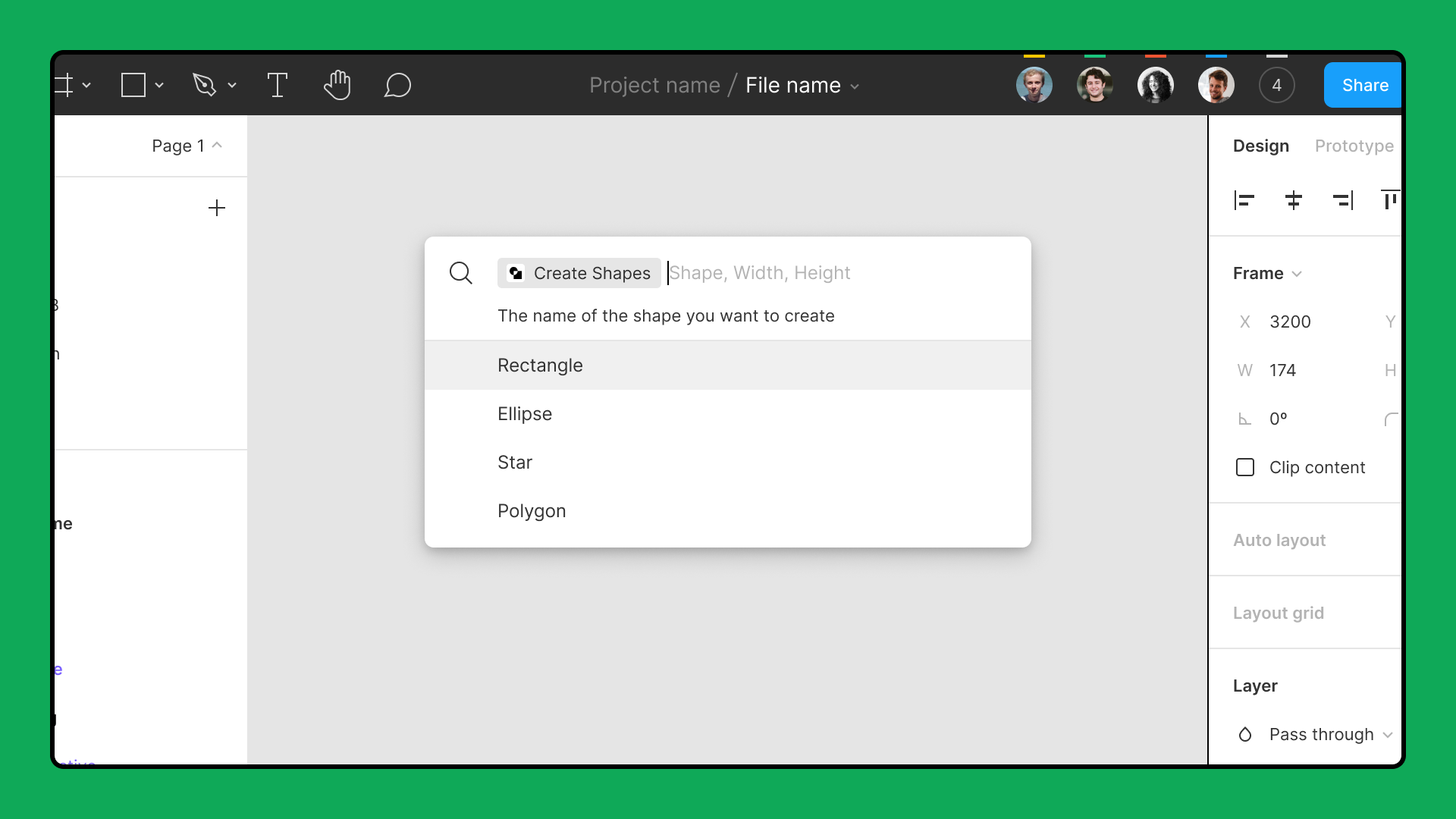The height and width of the screenshot is (819, 1456).
Task: Choose Ellipse from the shape list
Action: pos(728,414)
